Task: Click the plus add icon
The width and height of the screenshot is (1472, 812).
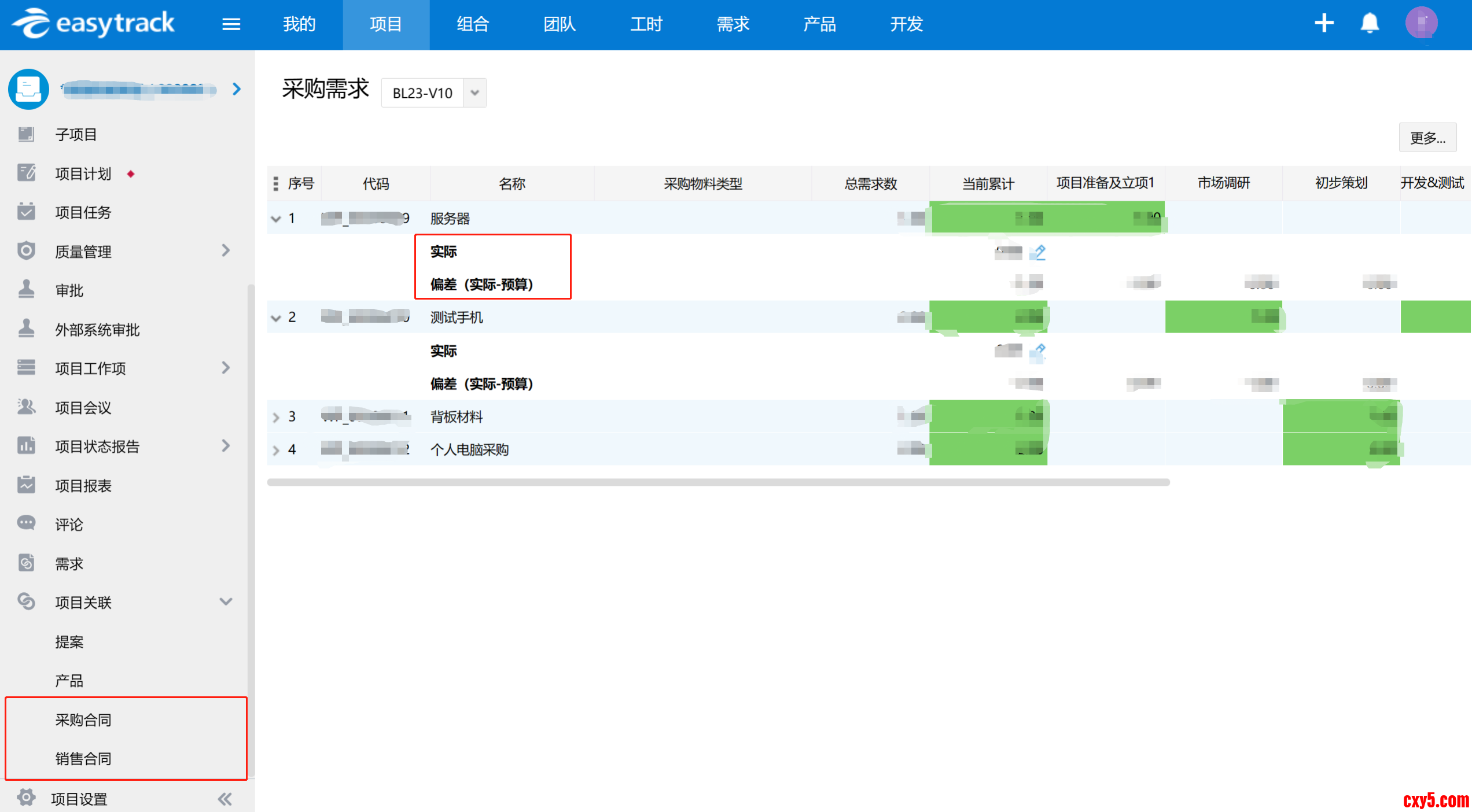Action: coord(1324,23)
